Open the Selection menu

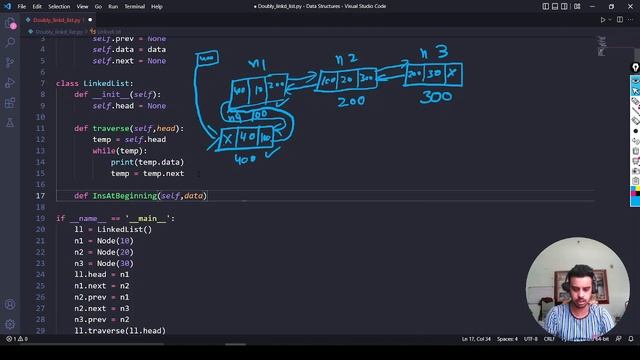click(59, 7)
